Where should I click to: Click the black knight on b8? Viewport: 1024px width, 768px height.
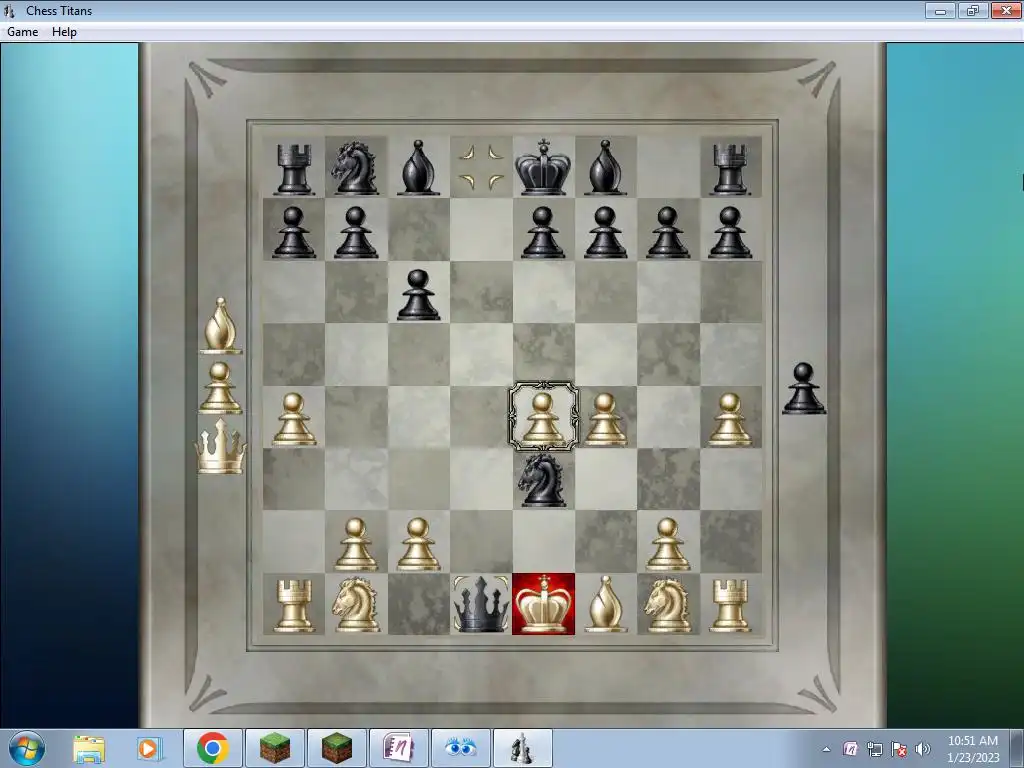(x=355, y=168)
